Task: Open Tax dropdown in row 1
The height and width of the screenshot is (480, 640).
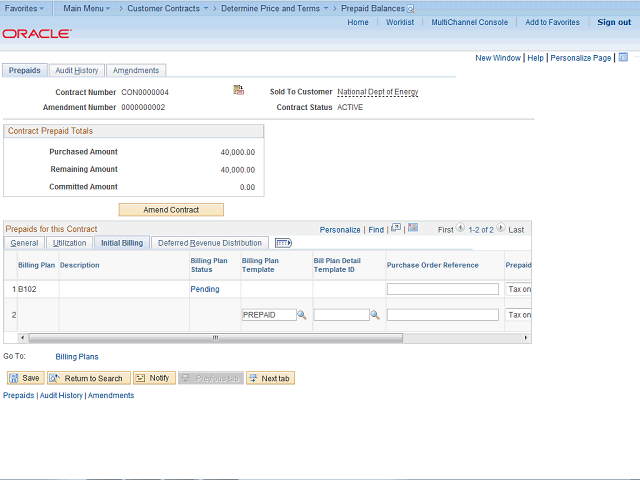Action: click(x=518, y=289)
